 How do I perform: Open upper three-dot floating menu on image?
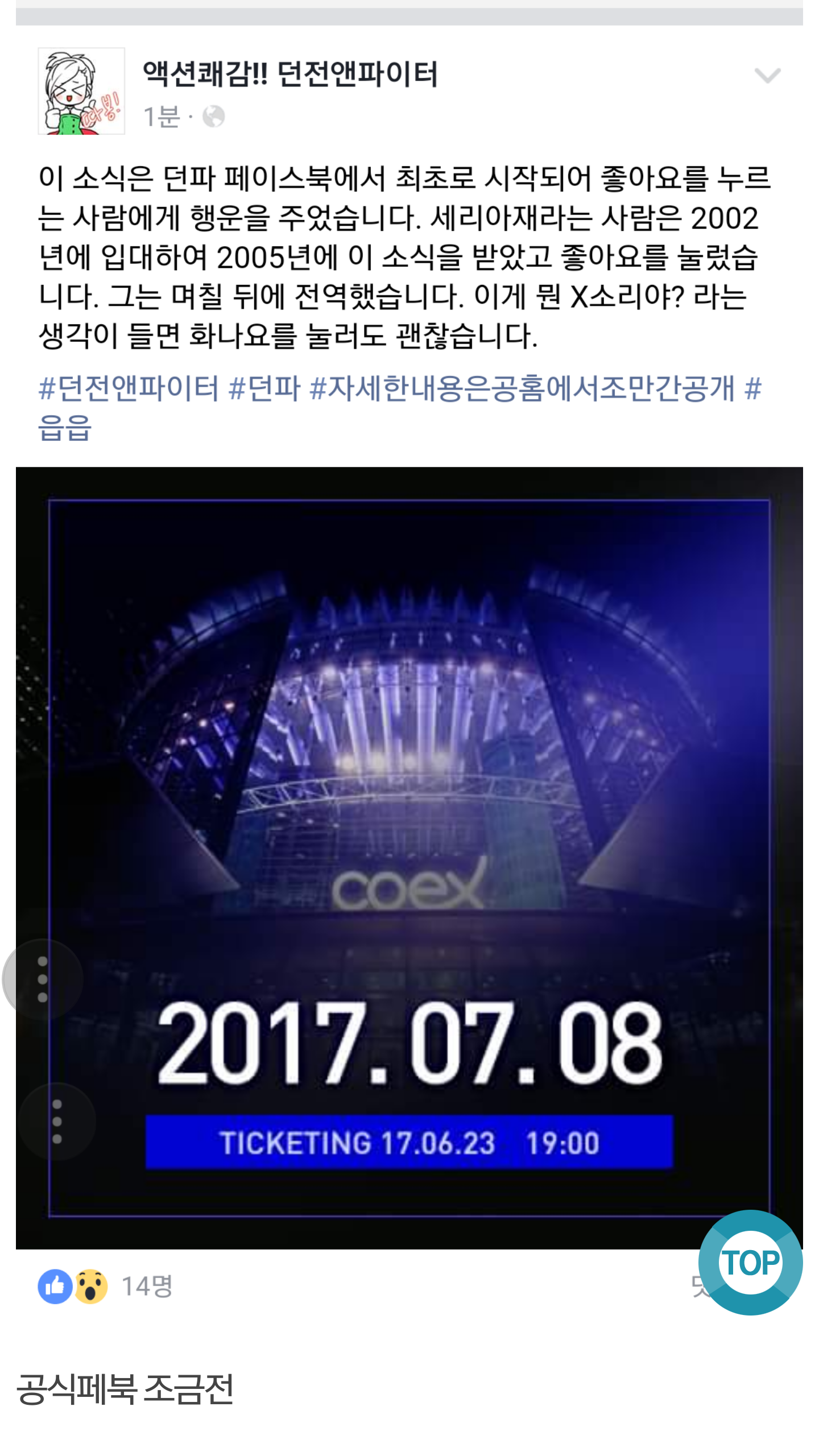[x=43, y=979]
